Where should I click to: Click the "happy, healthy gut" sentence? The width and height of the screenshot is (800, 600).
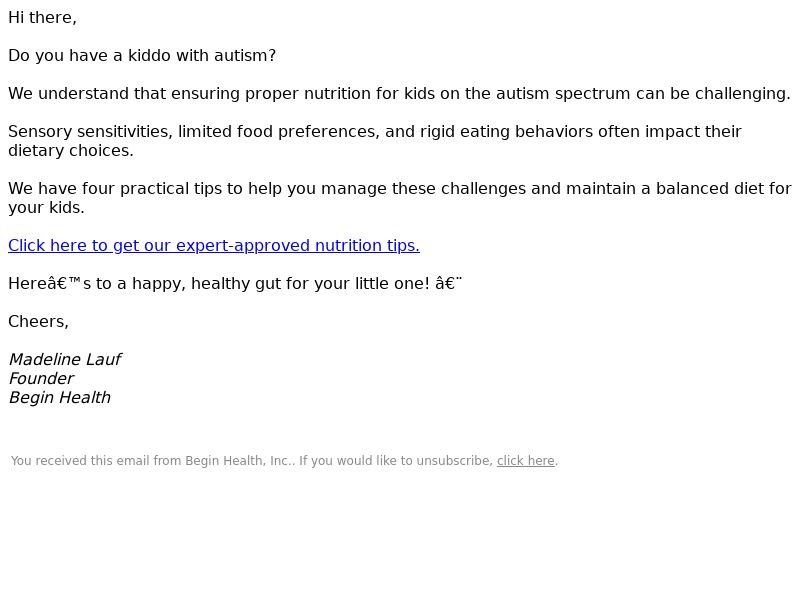[x=235, y=284]
